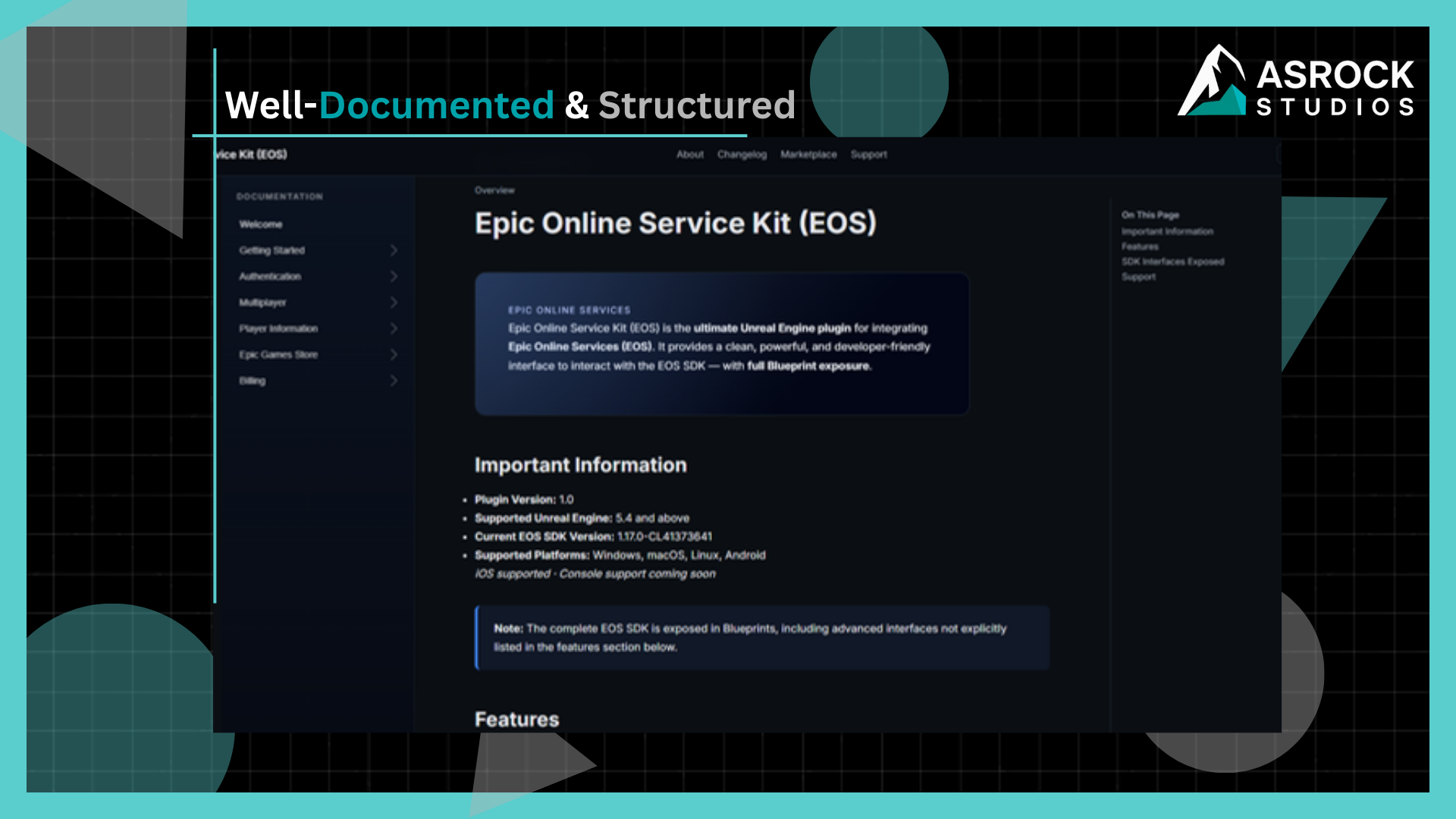Jump to SDK Interfaces Exposed section

(1172, 262)
